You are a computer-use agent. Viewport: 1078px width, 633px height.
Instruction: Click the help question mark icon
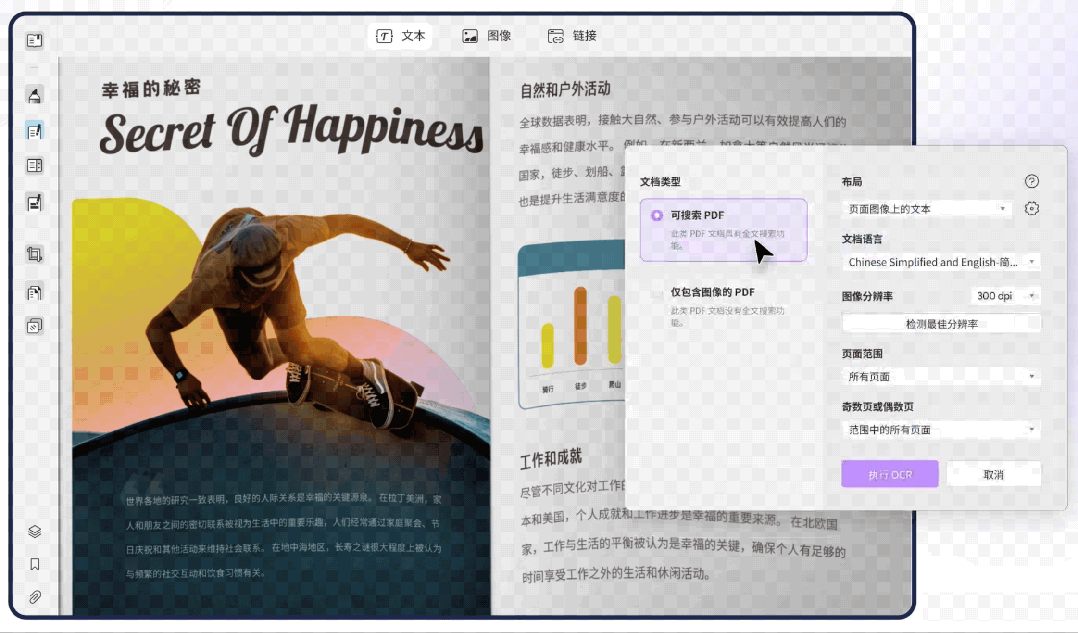point(1031,181)
